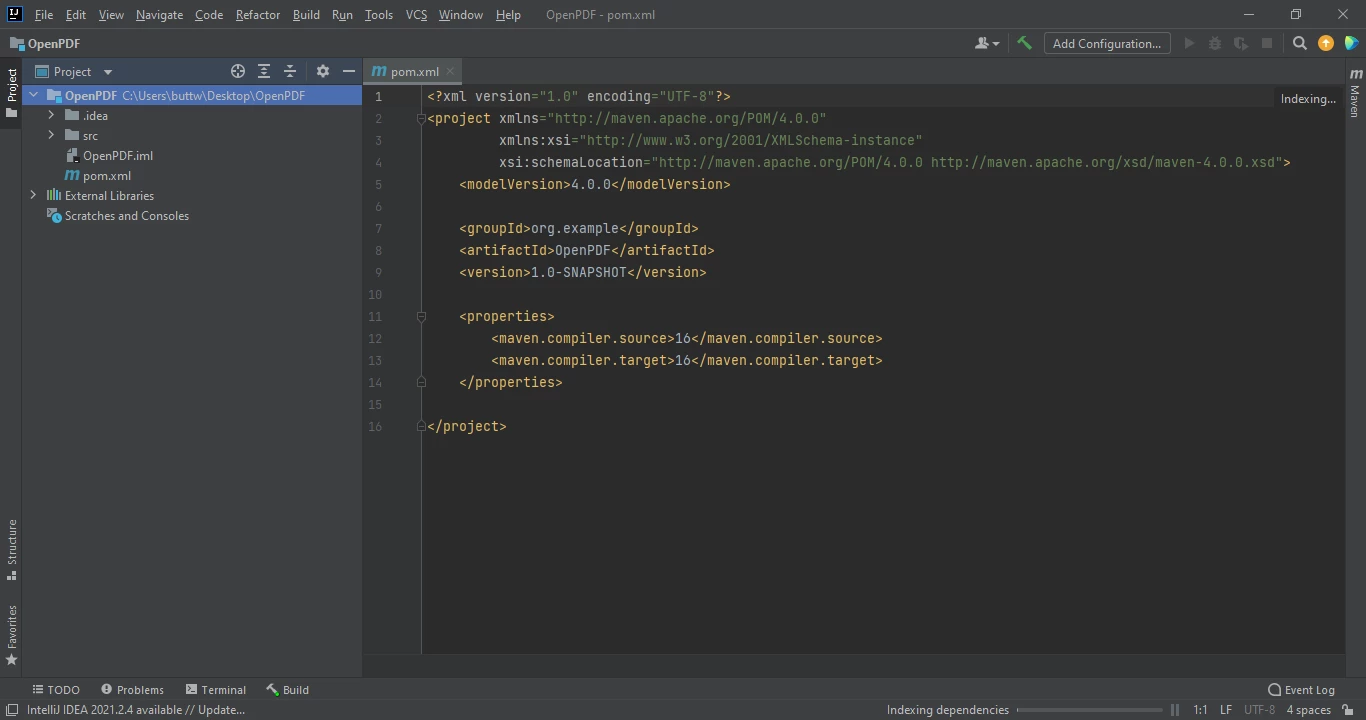Click OpenPDF breadcrumb in navigation bar

tap(44, 43)
